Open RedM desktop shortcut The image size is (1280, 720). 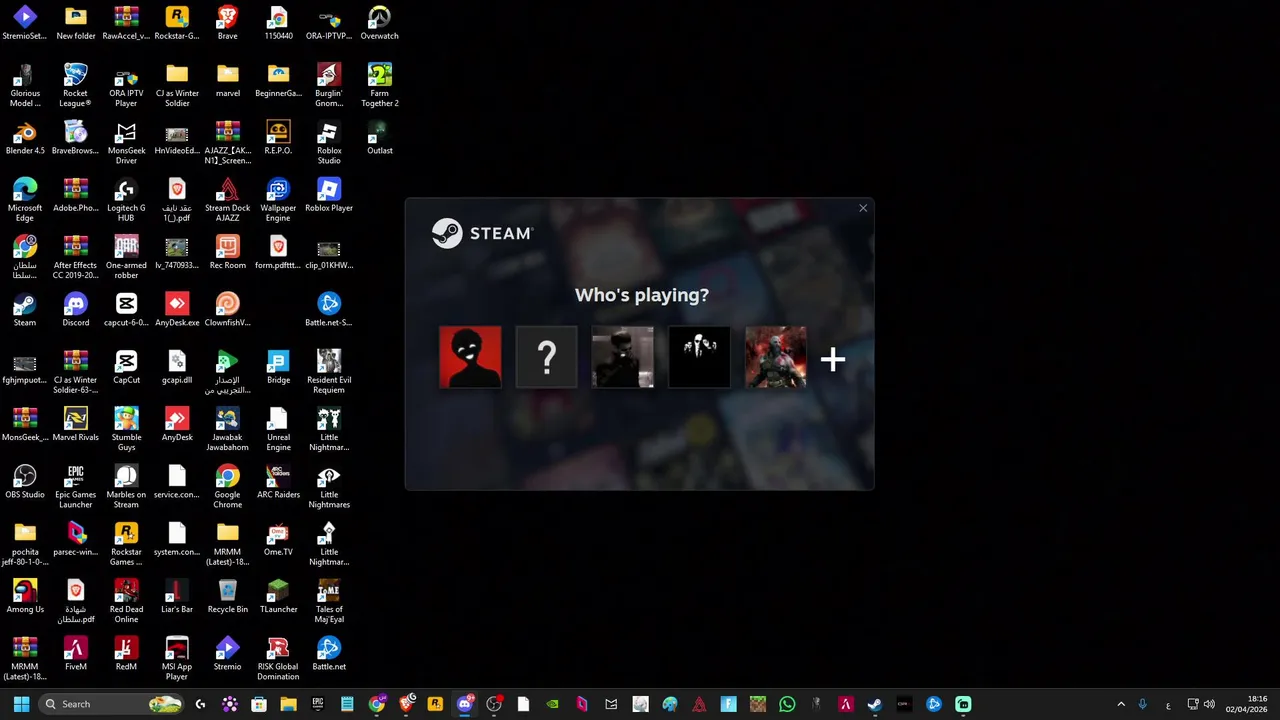coord(126,654)
